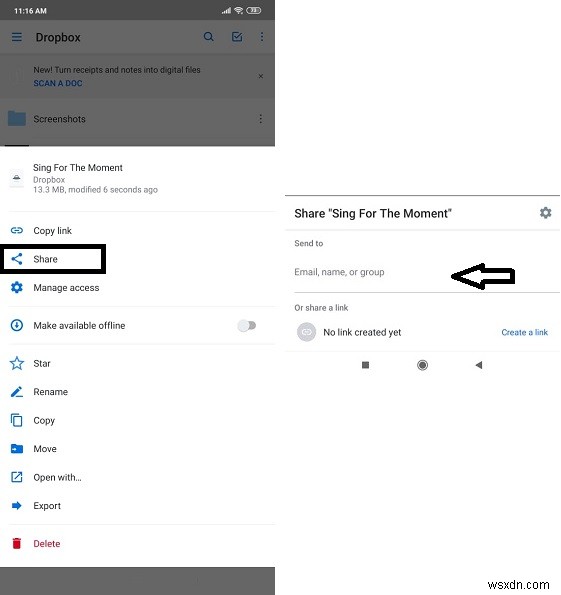Tap the Create a link button
The image size is (561, 595).
click(525, 332)
